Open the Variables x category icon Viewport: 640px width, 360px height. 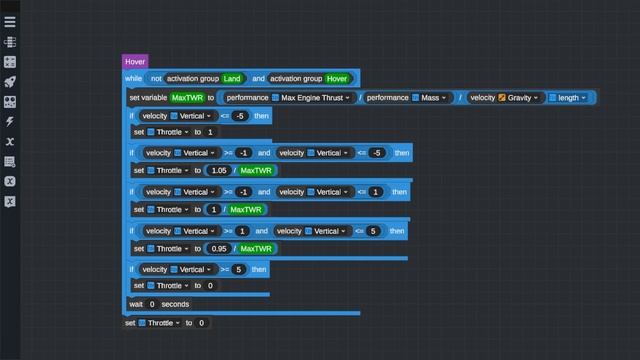click(x=10, y=141)
